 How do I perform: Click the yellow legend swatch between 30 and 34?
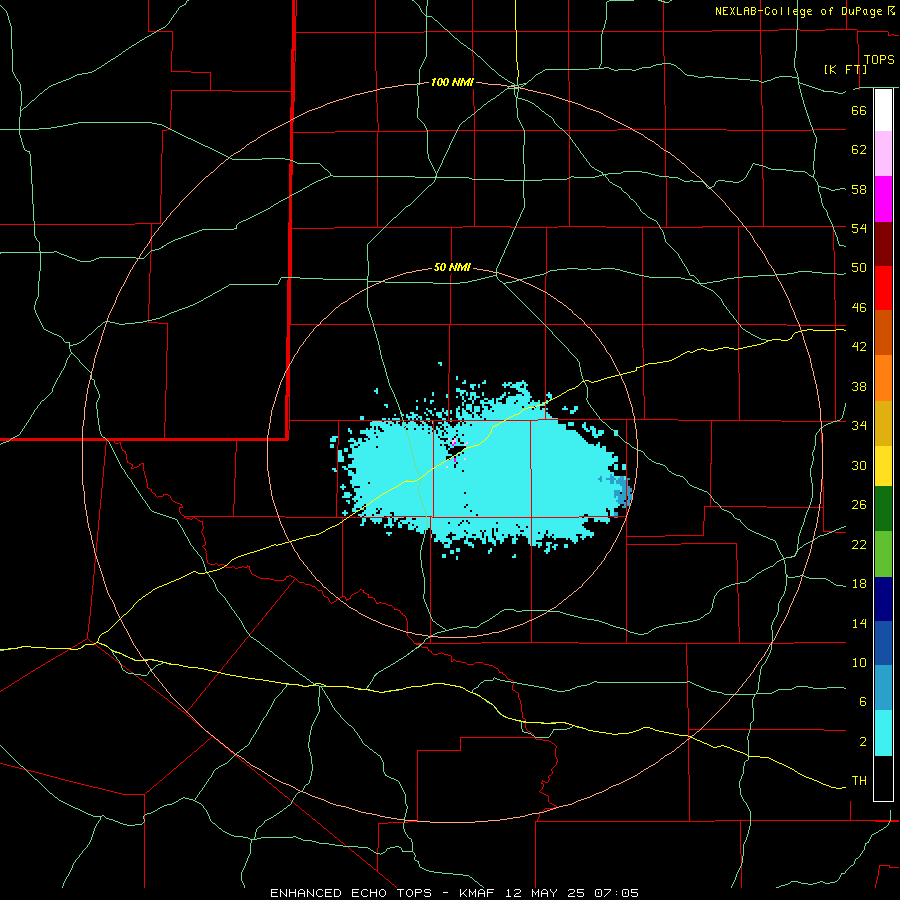point(883,466)
